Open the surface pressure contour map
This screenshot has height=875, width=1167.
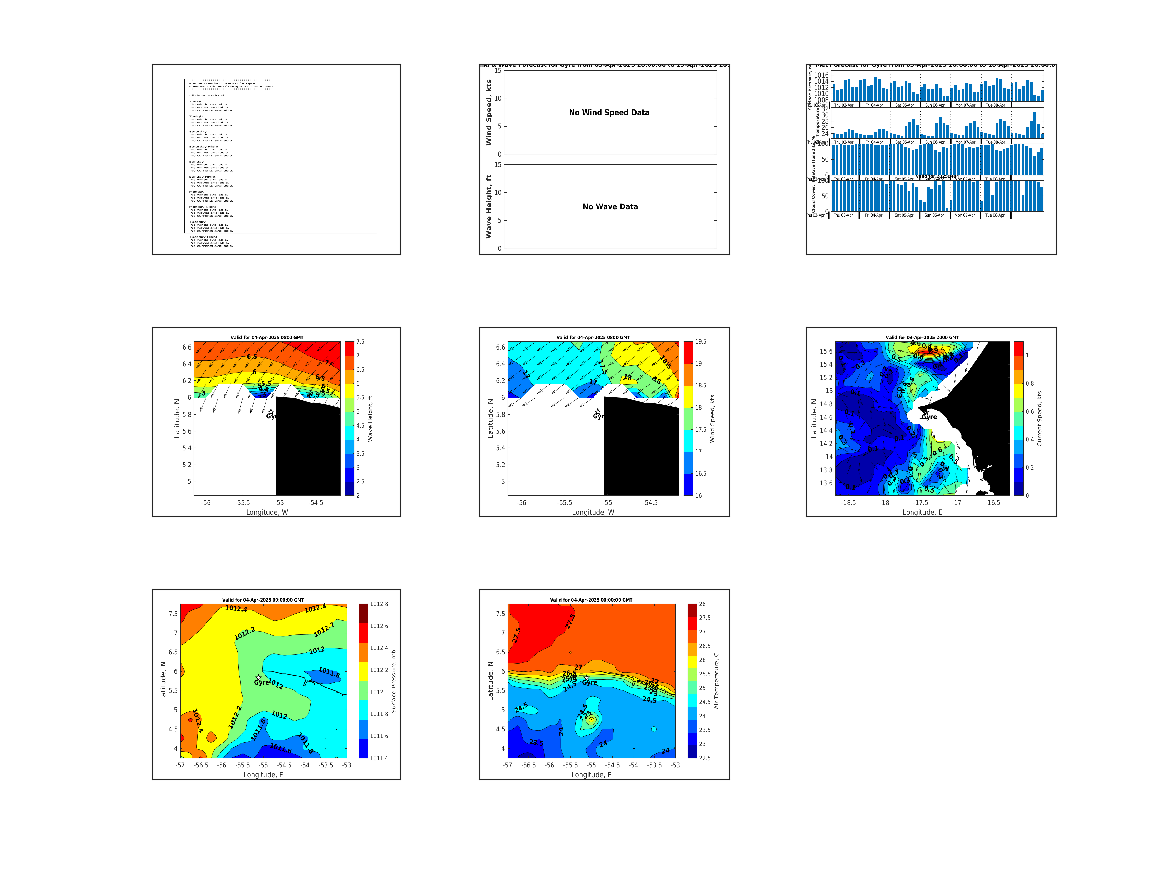[x=262, y=680]
